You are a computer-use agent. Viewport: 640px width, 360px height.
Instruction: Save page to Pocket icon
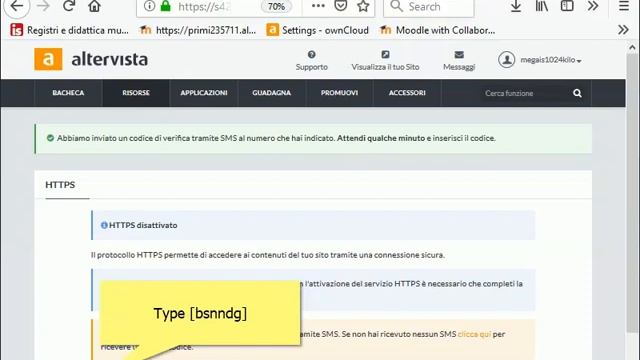coord(340,6)
